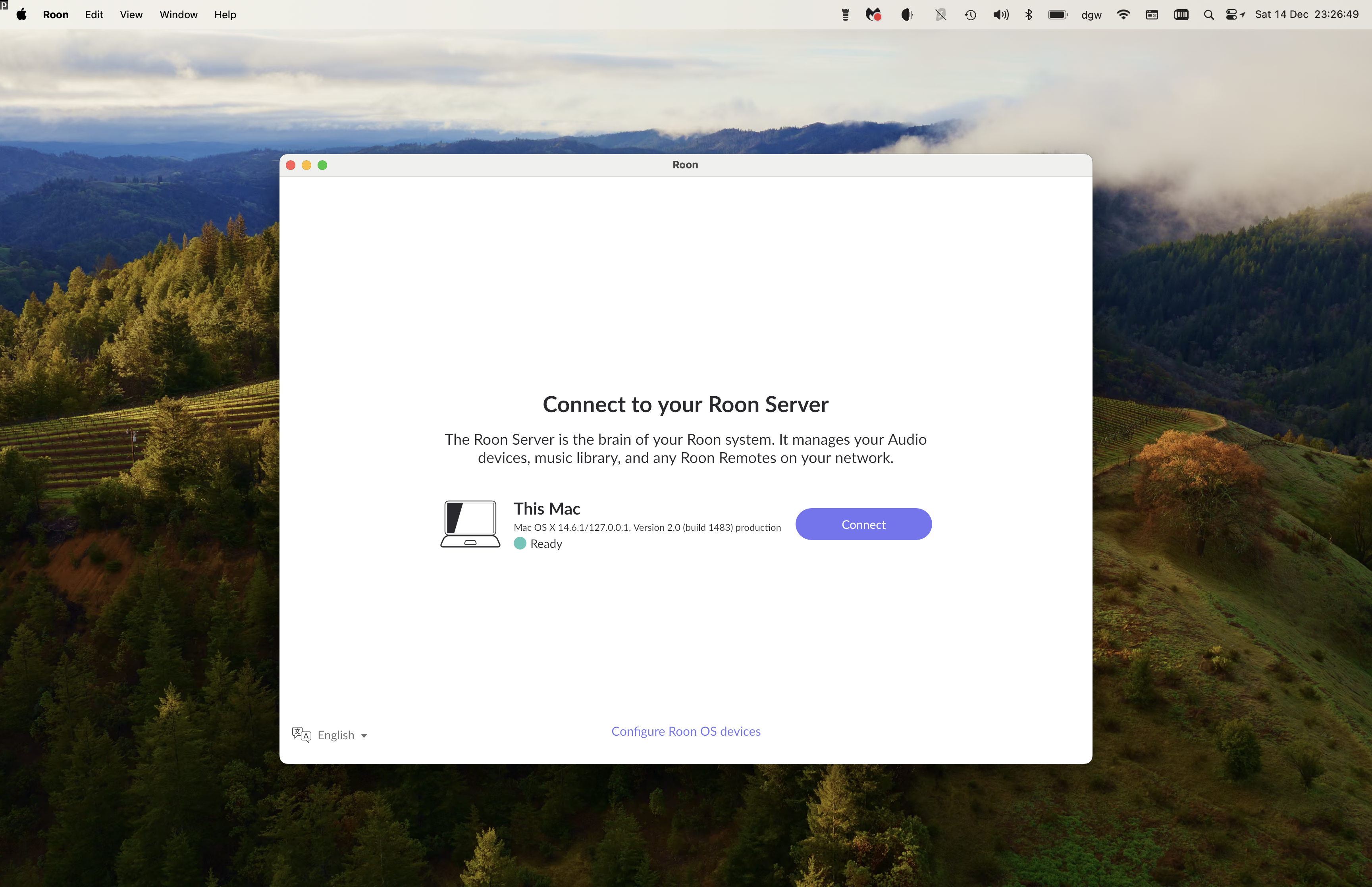Click the crossed-out notification menu bar icon
1372x887 pixels.
point(940,15)
